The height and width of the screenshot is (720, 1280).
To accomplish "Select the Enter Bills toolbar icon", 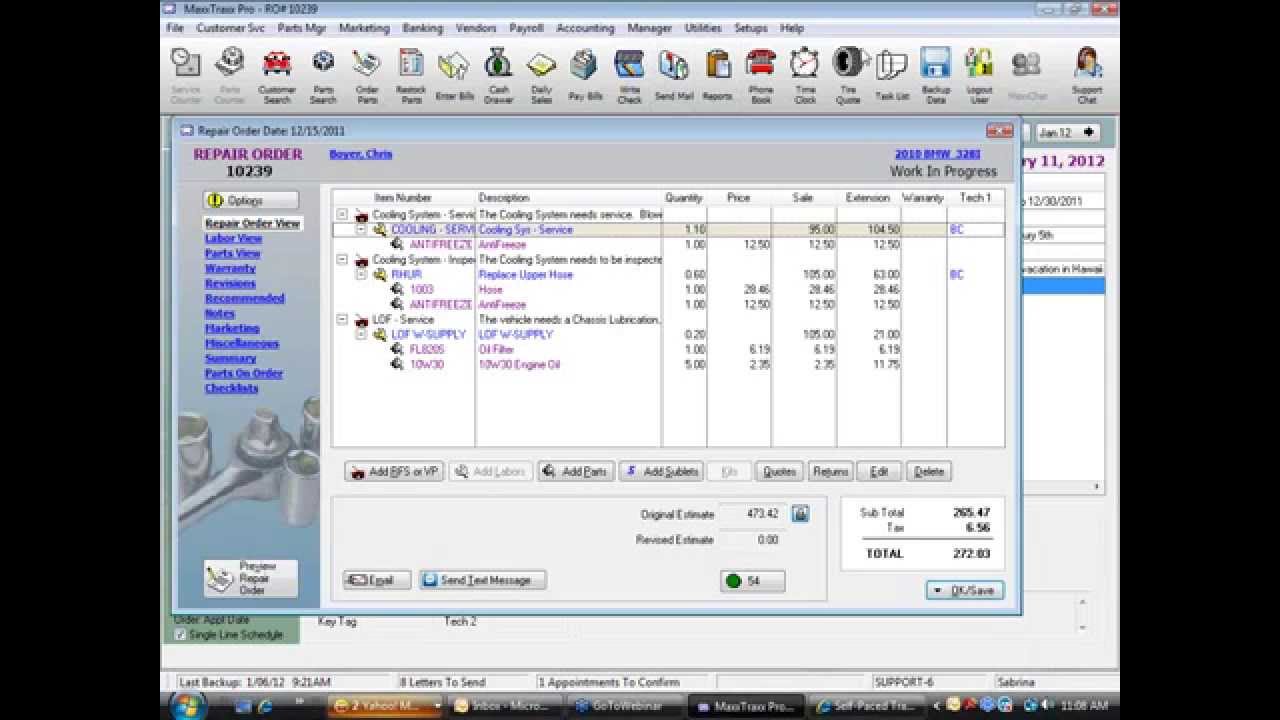I will 454,75.
